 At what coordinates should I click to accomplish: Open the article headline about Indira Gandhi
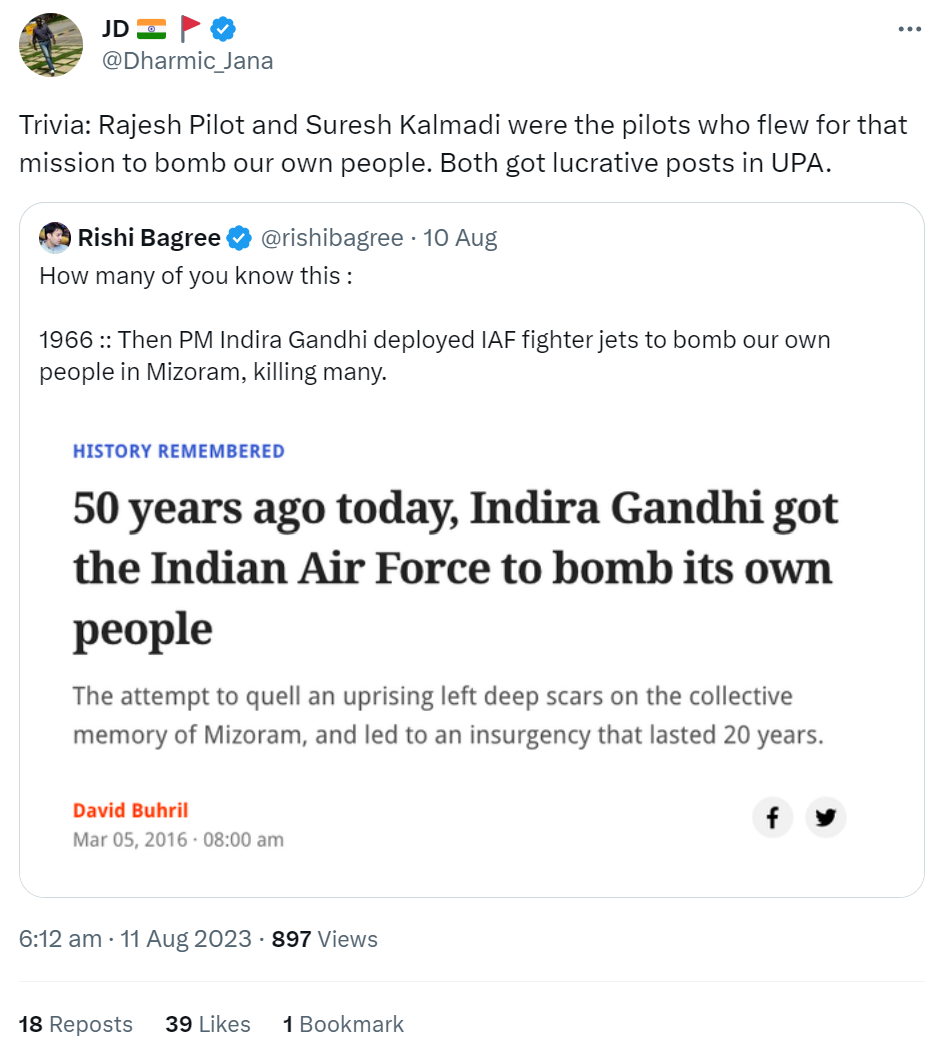[455, 568]
